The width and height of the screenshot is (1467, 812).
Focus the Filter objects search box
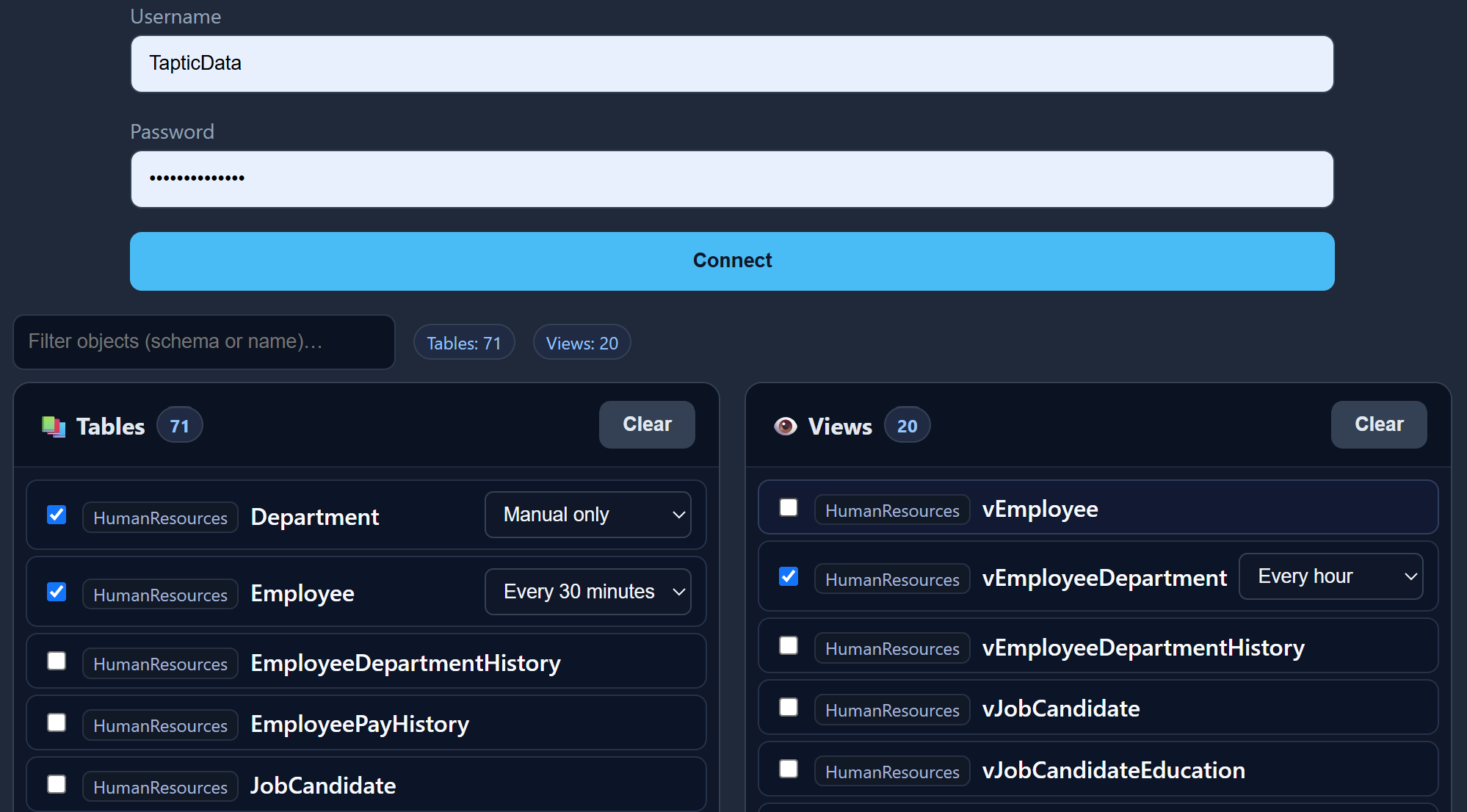[204, 341]
